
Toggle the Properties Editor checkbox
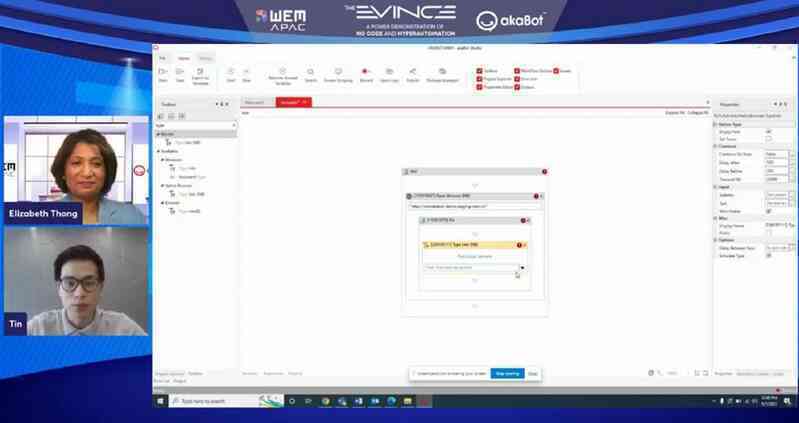479,87
